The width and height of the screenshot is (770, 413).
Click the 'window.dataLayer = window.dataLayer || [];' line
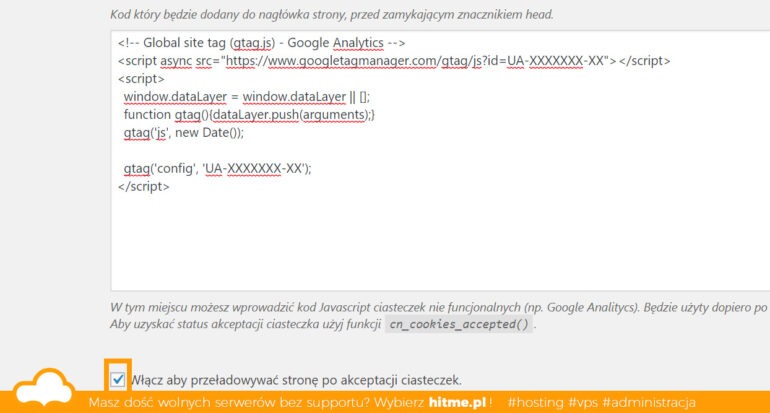[x=247, y=97]
